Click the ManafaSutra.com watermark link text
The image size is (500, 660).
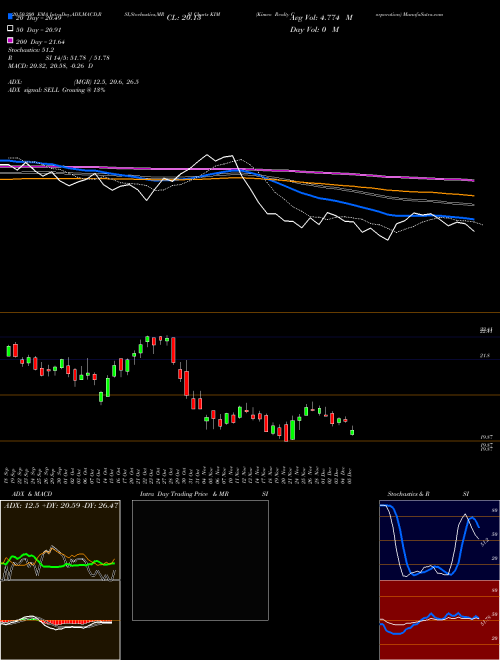(423, 14)
